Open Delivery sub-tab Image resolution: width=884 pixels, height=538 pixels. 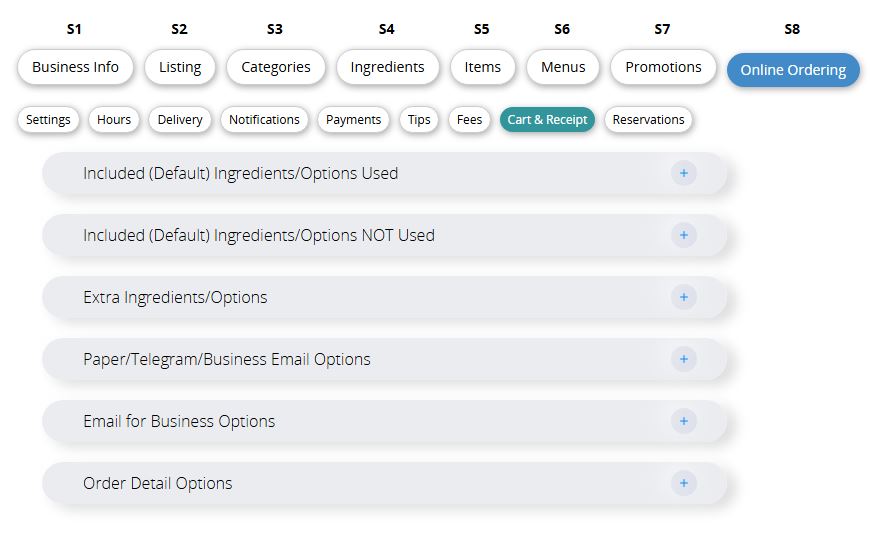tap(180, 120)
